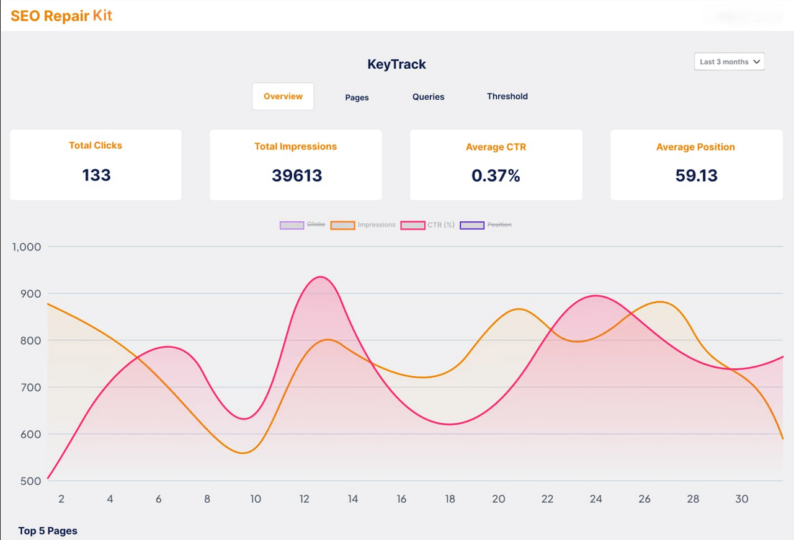The image size is (794, 540).
Task: Click the Average Position card
Action: [695, 164]
